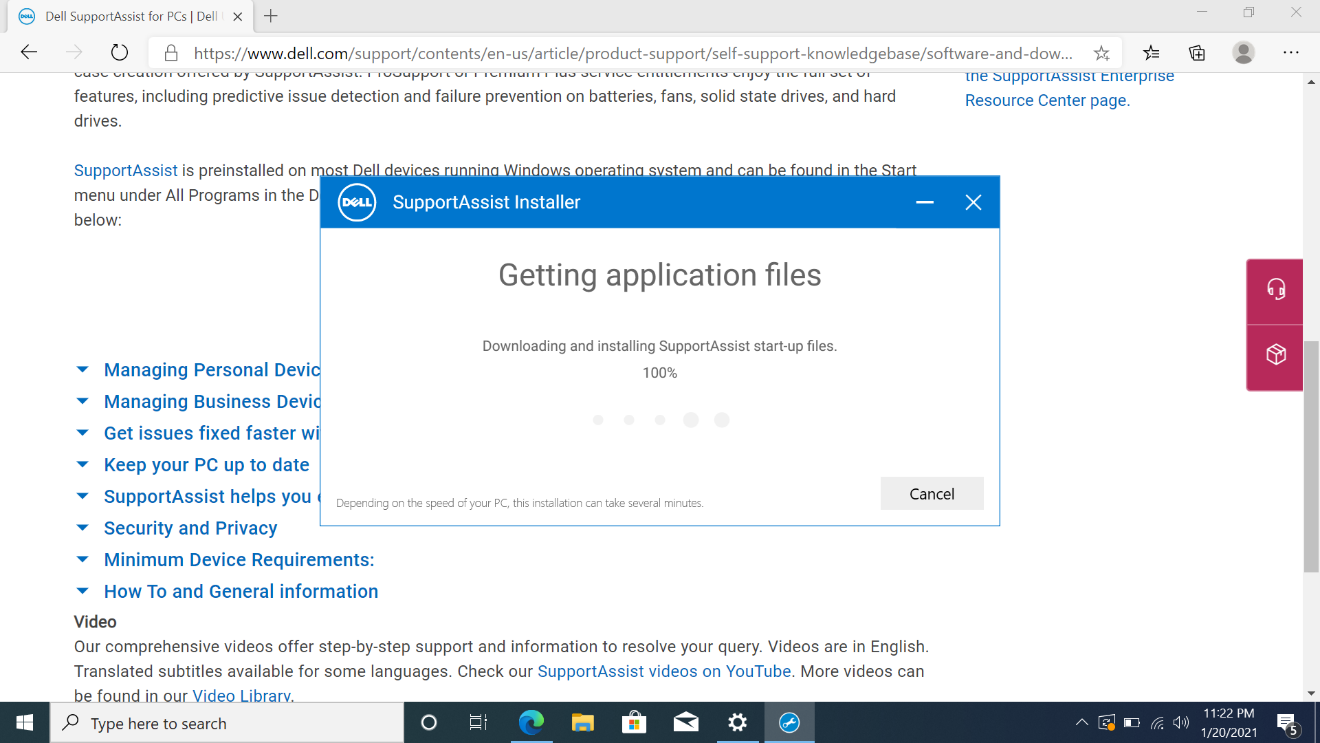Click the Type here to search box
Image resolution: width=1320 pixels, height=743 pixels.
click(226, 722)
